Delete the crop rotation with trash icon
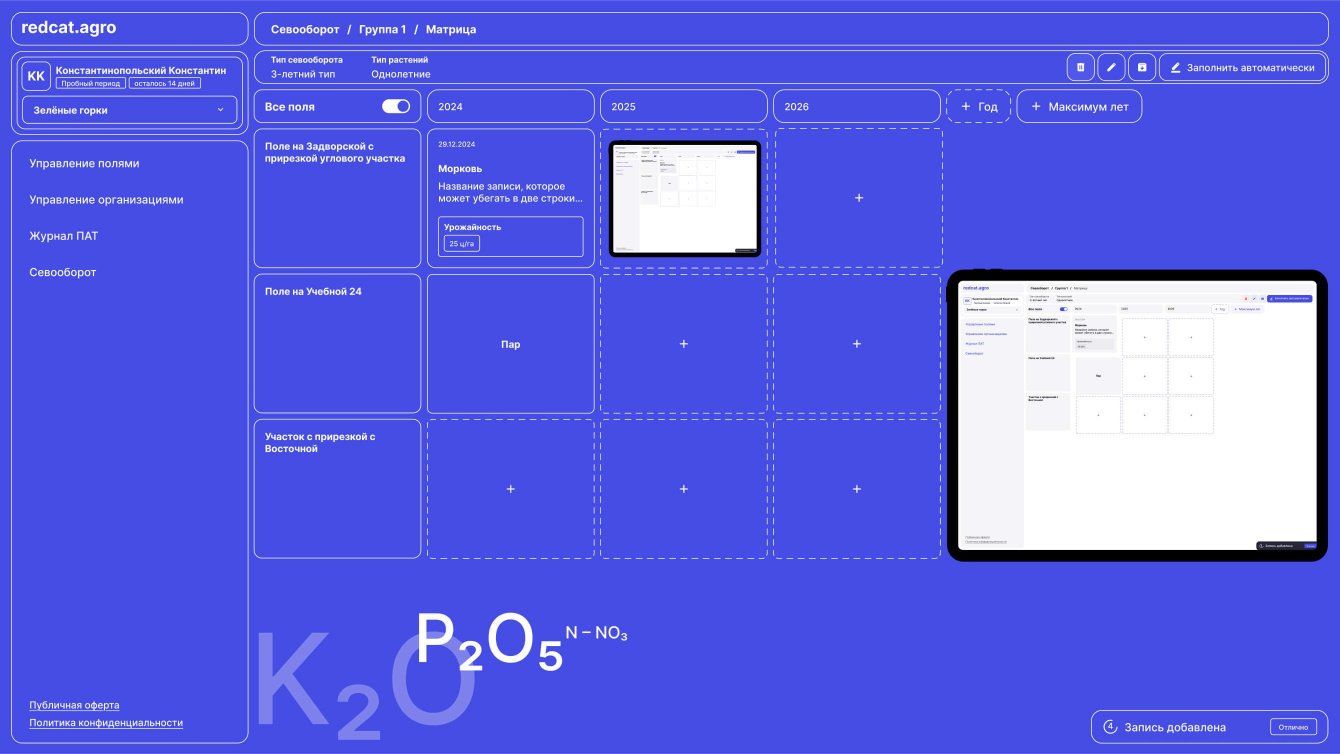The width and height of the screenshot is (1340, 754). pos(1080,67)
